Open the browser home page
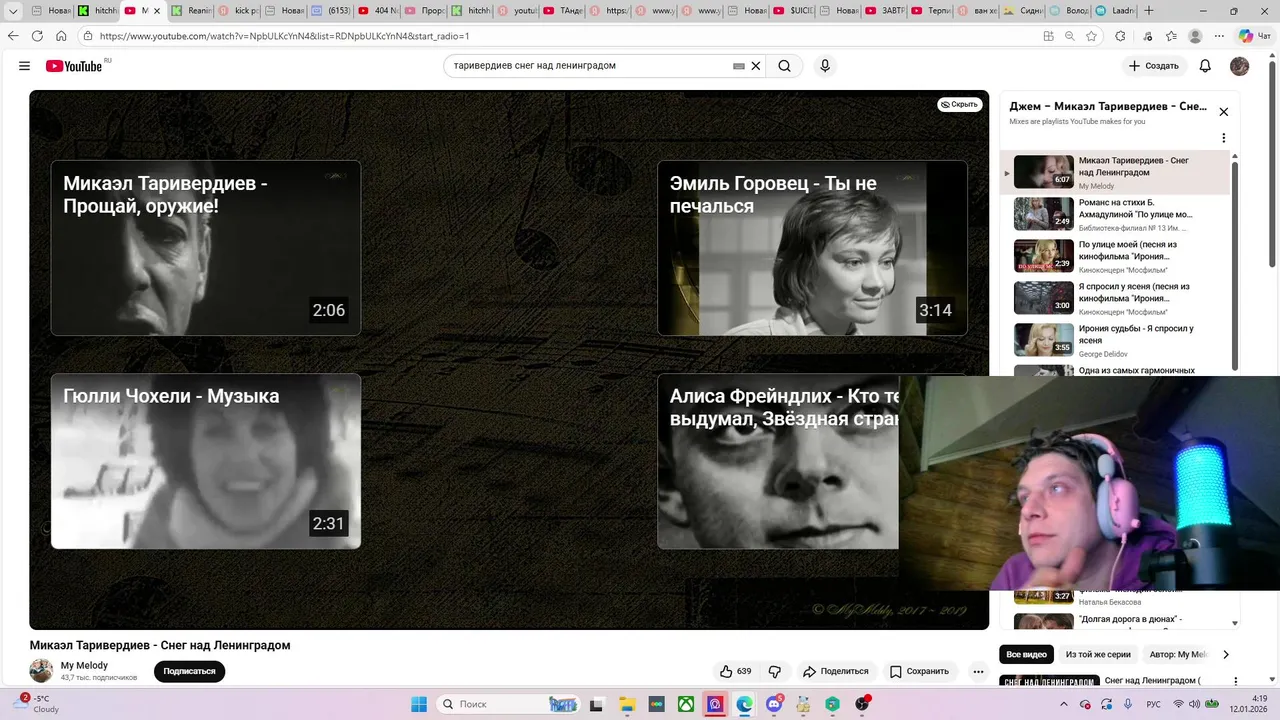This screenshot has height=720, width=1280. 61,36
